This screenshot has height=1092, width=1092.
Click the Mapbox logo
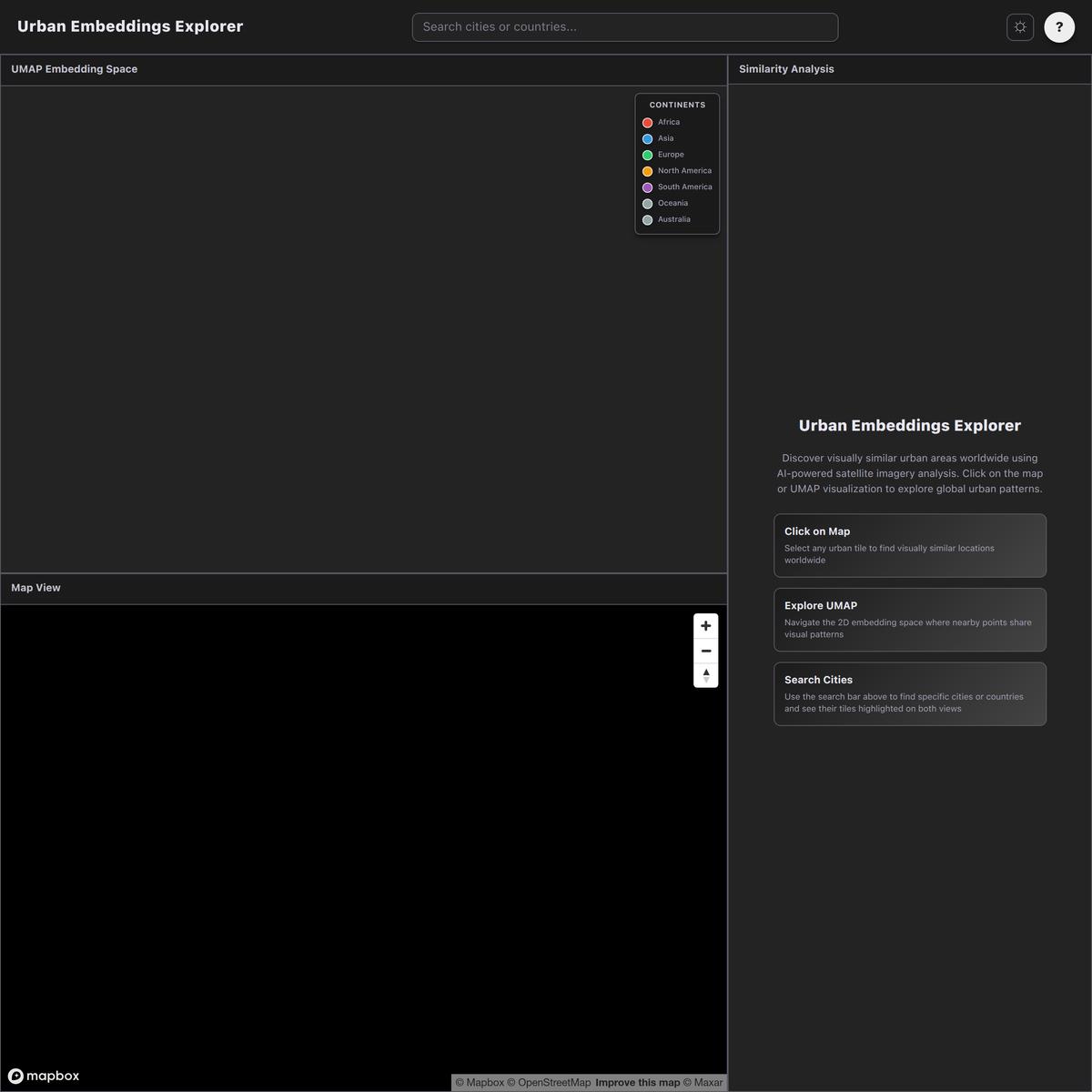coord(44,1076)
